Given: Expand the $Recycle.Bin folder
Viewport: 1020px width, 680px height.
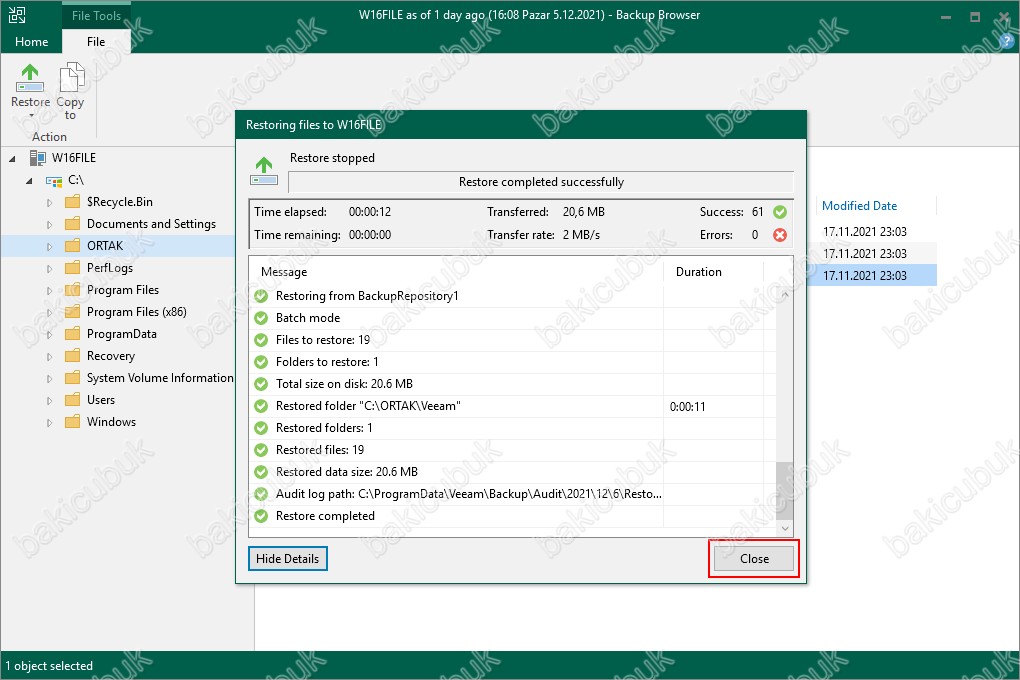Looking at the screenshot, I should click(x=49, y=202).
